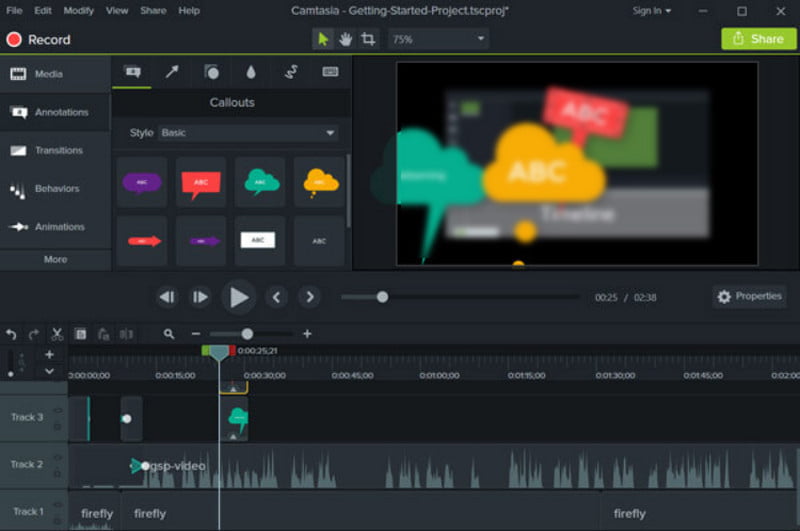Open the Modify menu
This screenshot has height=531, width=800.
pos(79,11)
